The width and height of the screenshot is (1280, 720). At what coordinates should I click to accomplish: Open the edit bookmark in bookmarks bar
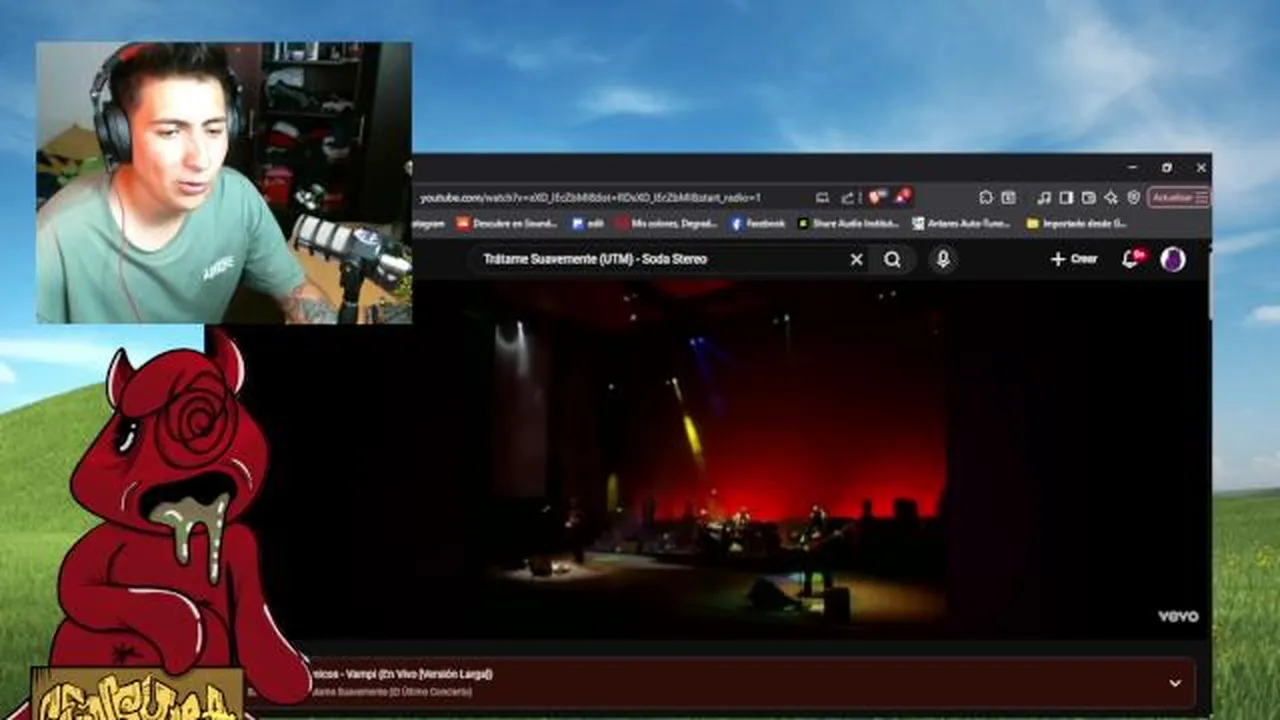click(x=587, y=224)
